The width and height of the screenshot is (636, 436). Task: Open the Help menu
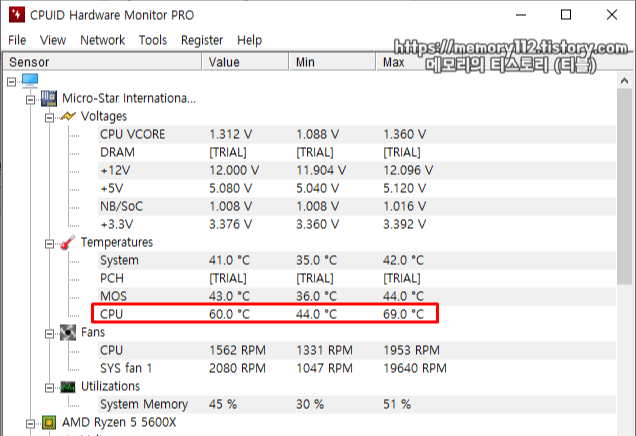(249, 40)
